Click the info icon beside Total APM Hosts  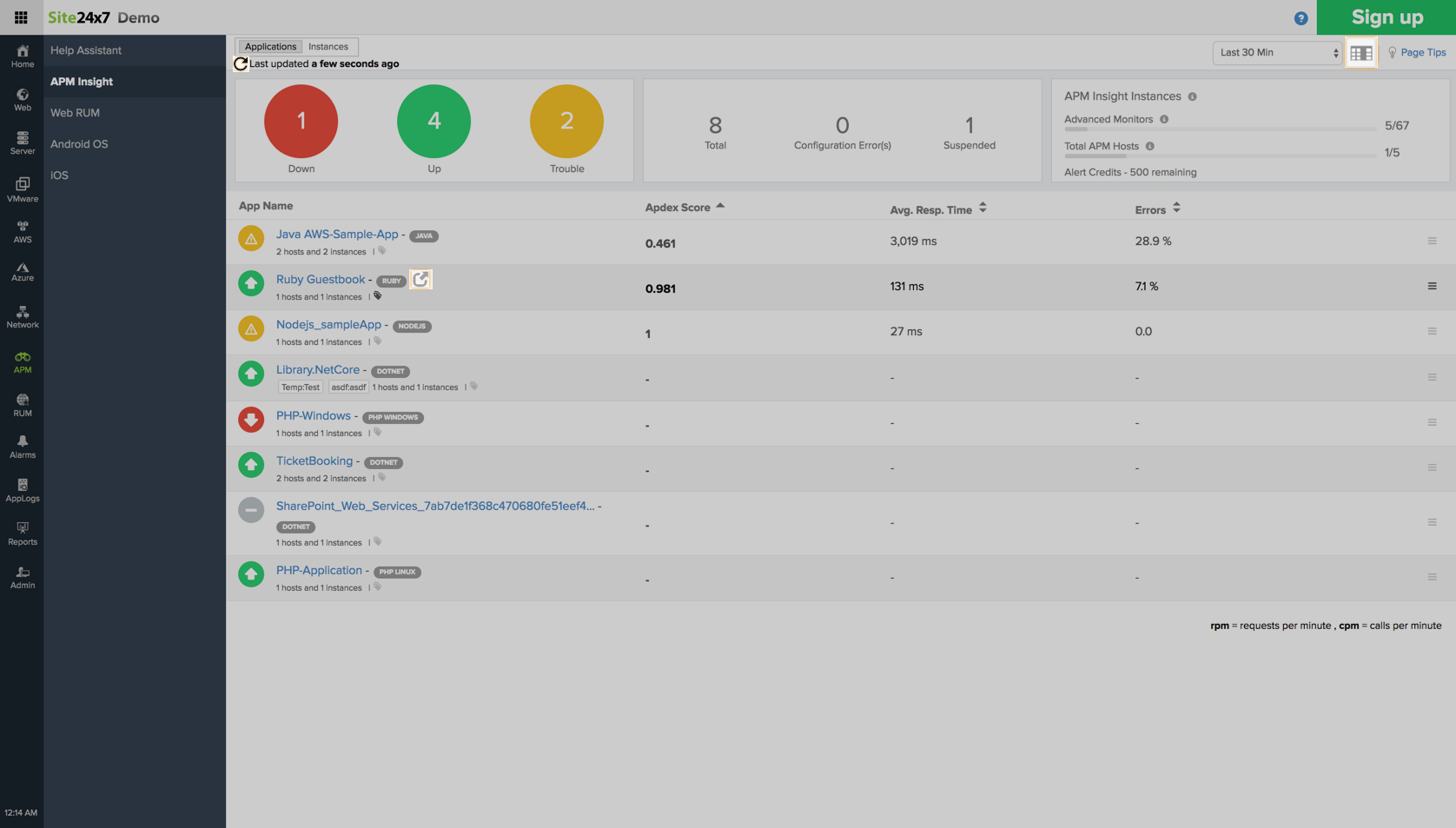coord(1149,146)
